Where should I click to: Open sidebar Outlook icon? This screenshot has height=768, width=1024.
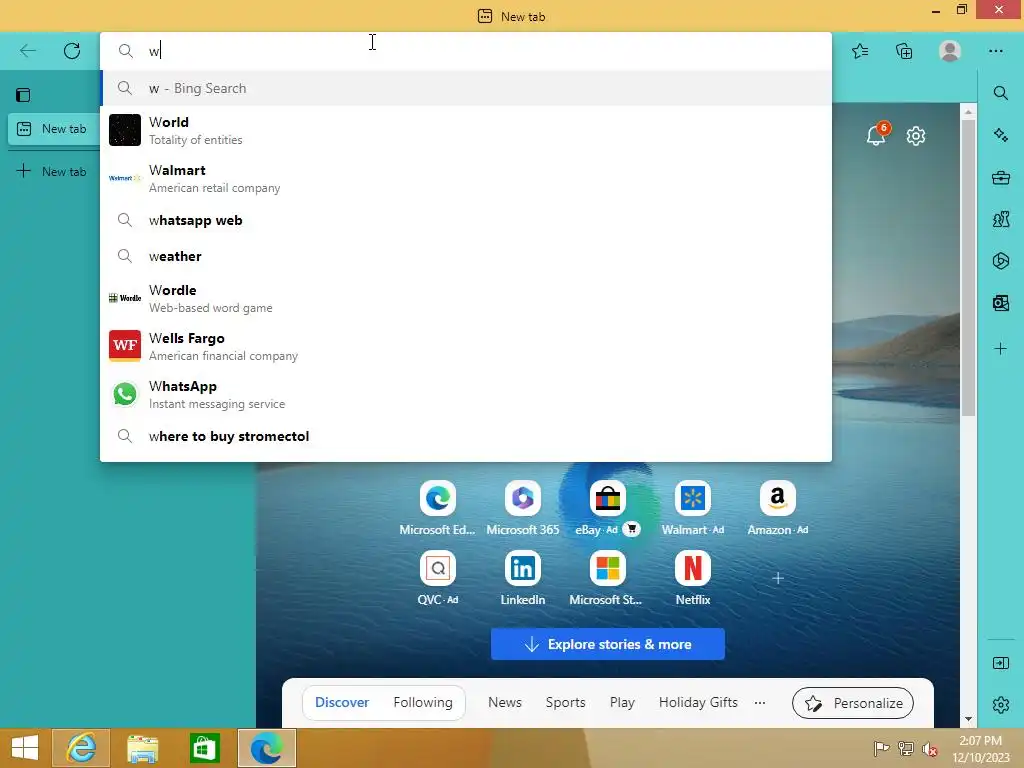pos(1000,302)
